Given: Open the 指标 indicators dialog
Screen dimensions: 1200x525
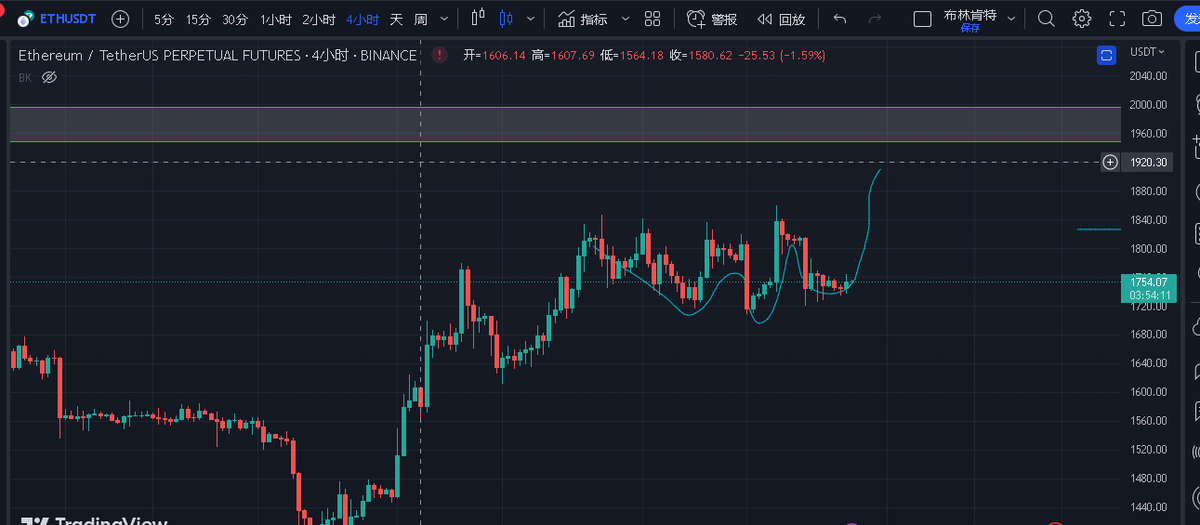Looking at the screenshot, I should click(583, 19).
